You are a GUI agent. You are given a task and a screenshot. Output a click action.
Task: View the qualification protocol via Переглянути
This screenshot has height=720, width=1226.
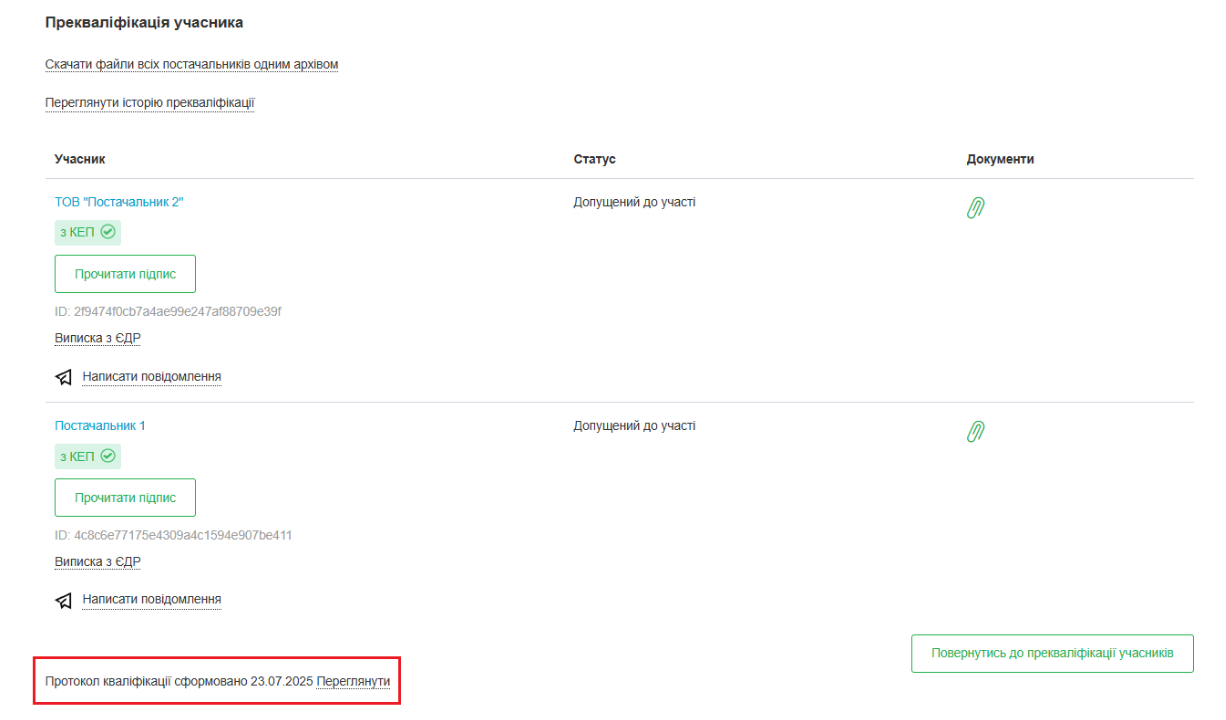(353, 681)
